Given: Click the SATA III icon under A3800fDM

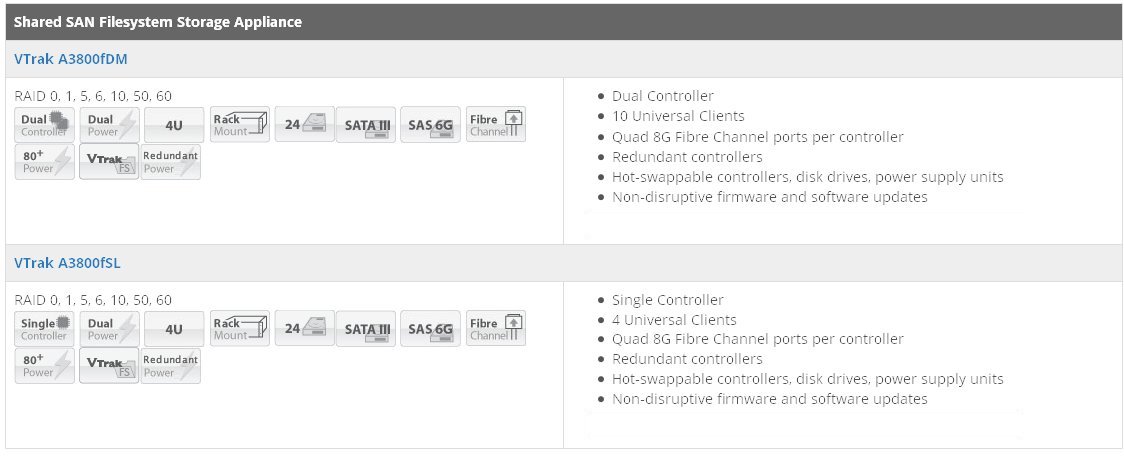Looking at the screenshot, I should [x=366, y=125].
